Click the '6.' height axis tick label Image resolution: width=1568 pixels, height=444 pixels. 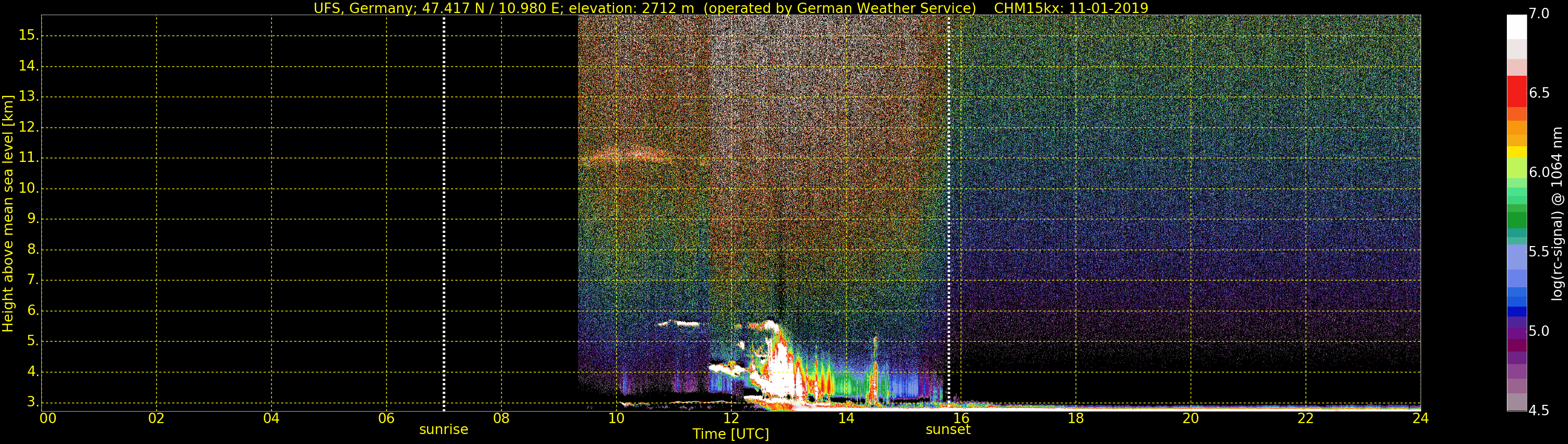tap(32, 311)
